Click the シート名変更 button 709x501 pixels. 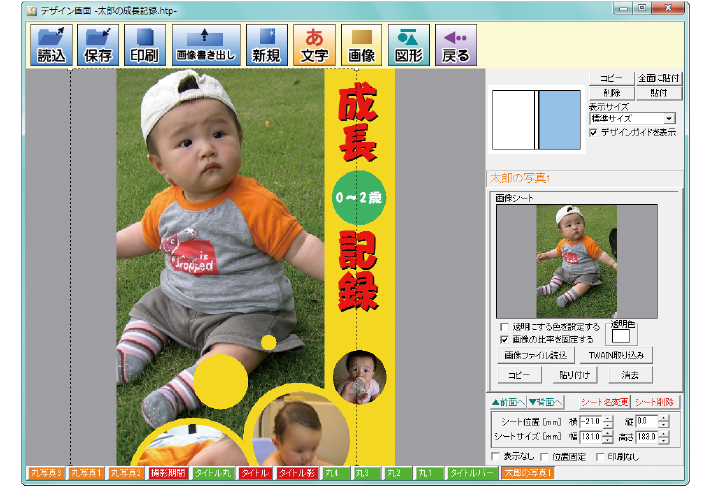pyautogui.click(x=605, y=402)
